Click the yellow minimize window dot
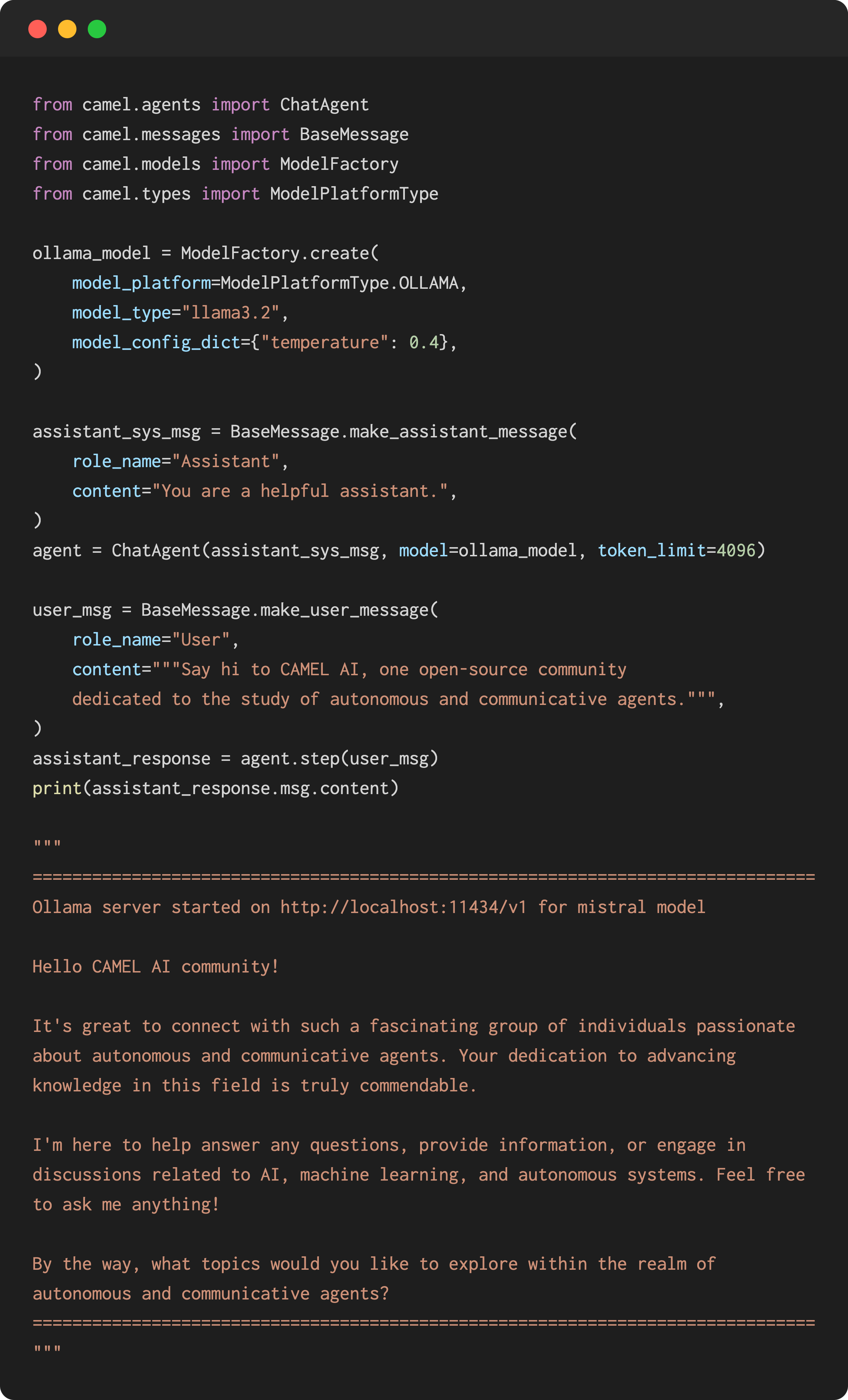 pos(67,29)
